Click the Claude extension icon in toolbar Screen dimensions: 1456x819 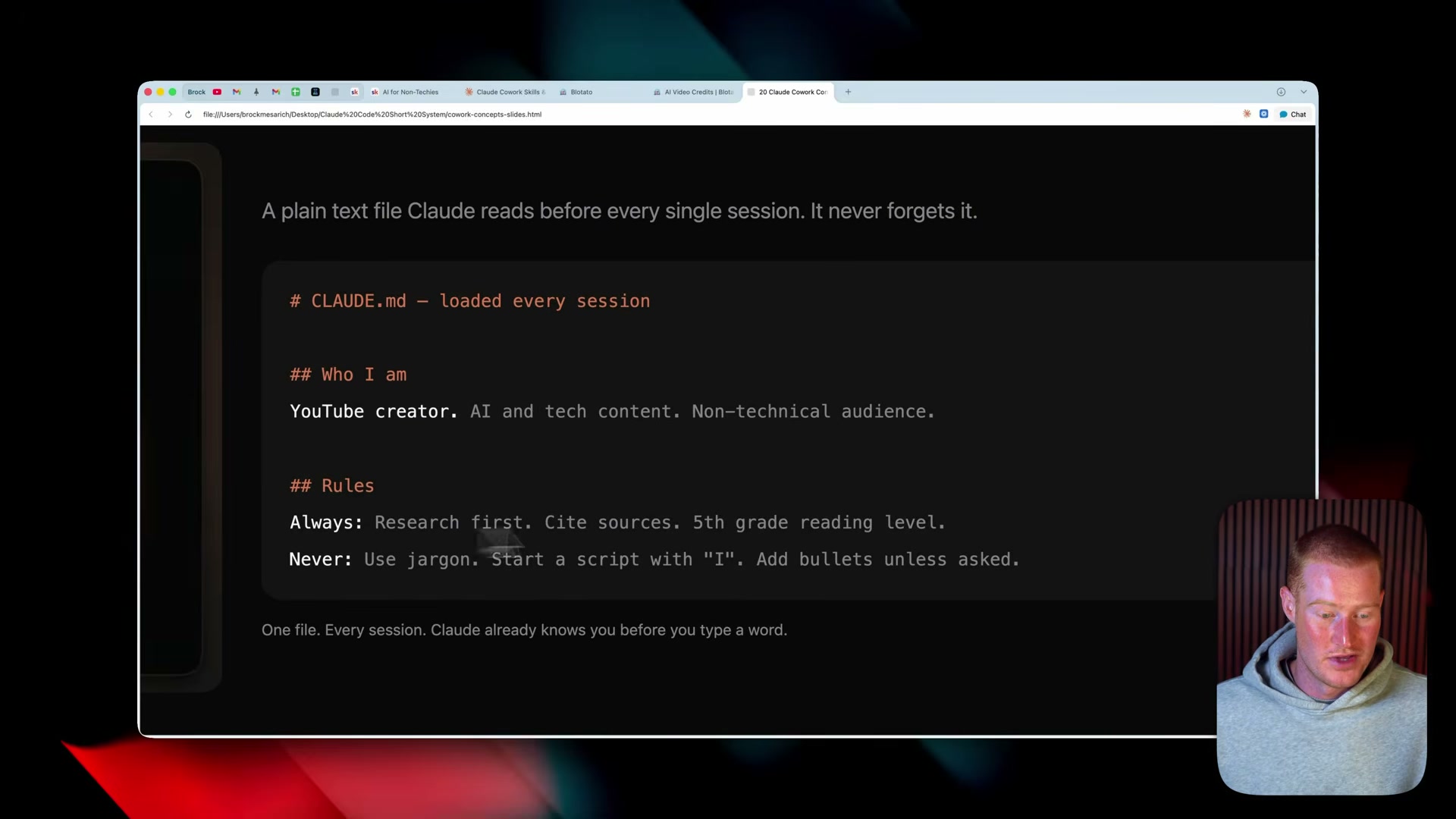click(1247, 114)
